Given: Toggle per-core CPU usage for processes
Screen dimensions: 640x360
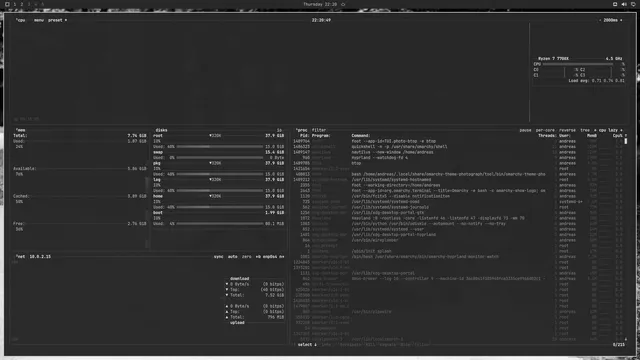Looking at the screenshot, I should tap(545, 130).
